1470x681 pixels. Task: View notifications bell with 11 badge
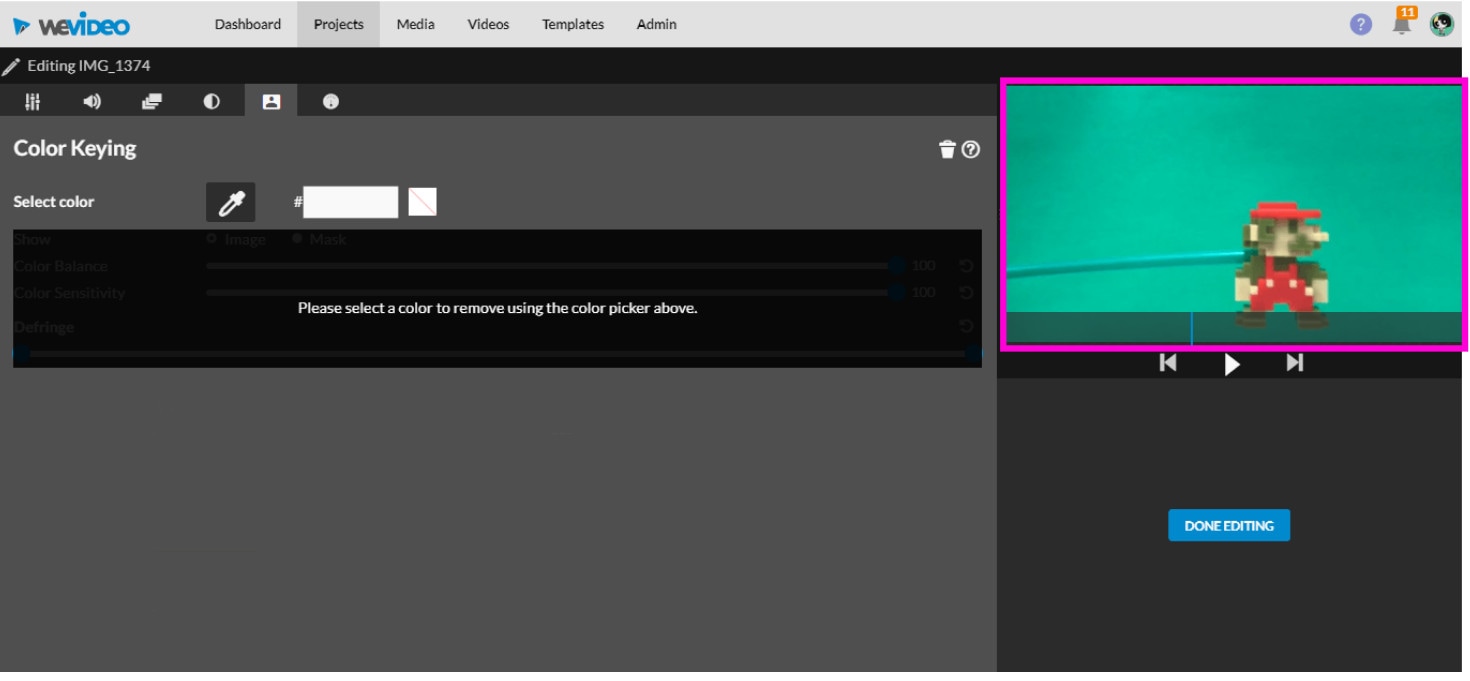(x=1402, y=22)
